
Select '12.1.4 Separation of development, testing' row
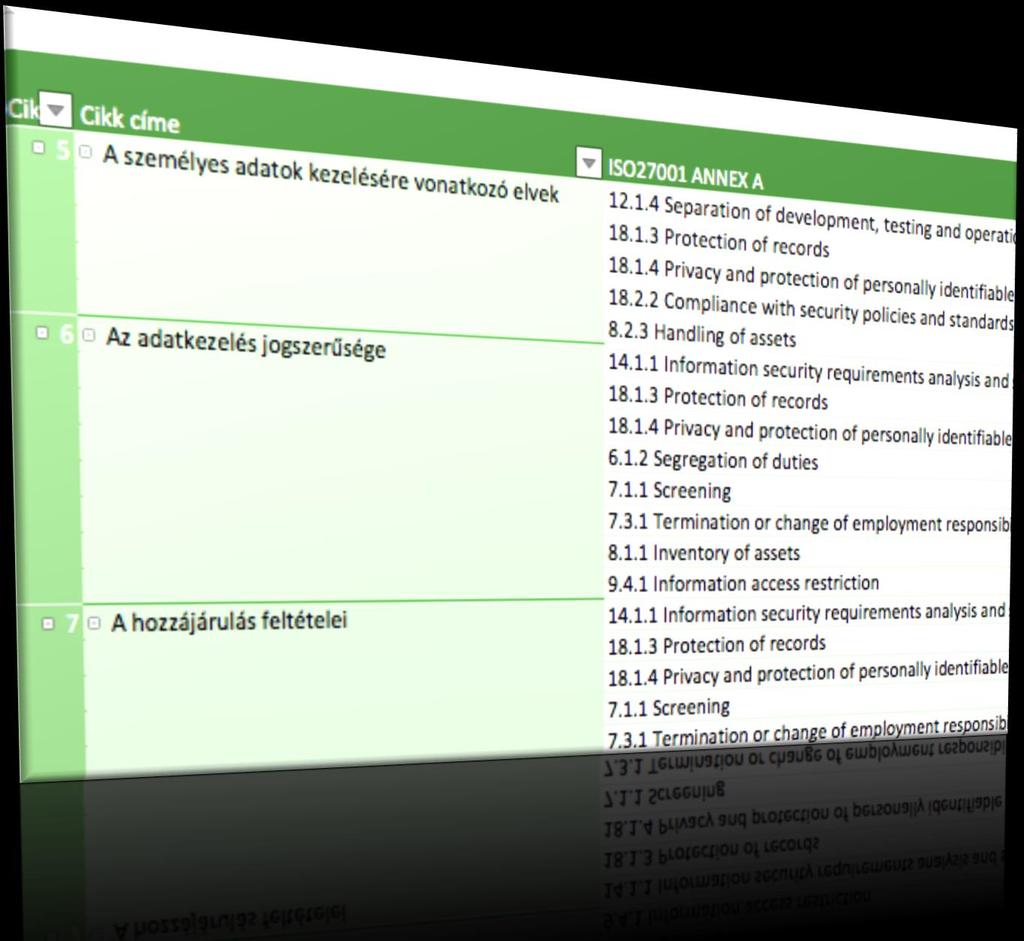tap(811, 219)
